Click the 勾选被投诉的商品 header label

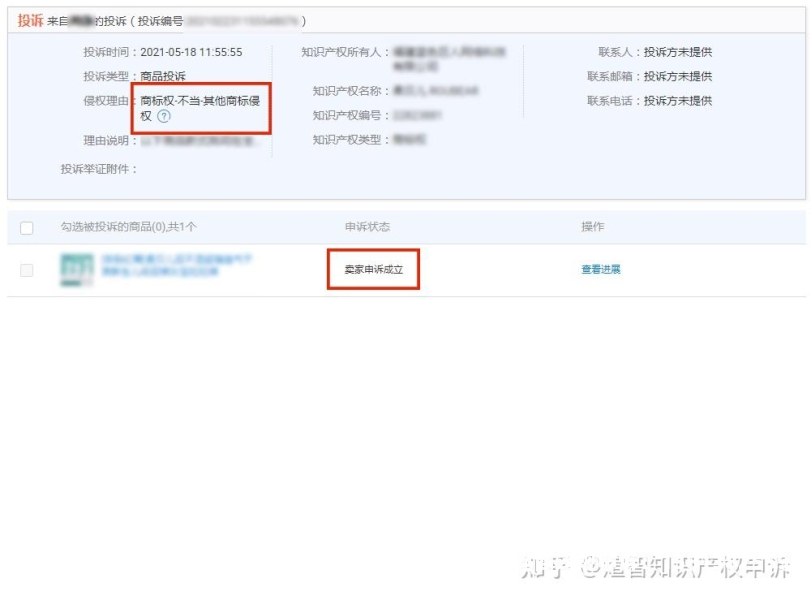[x=128, y=227]
